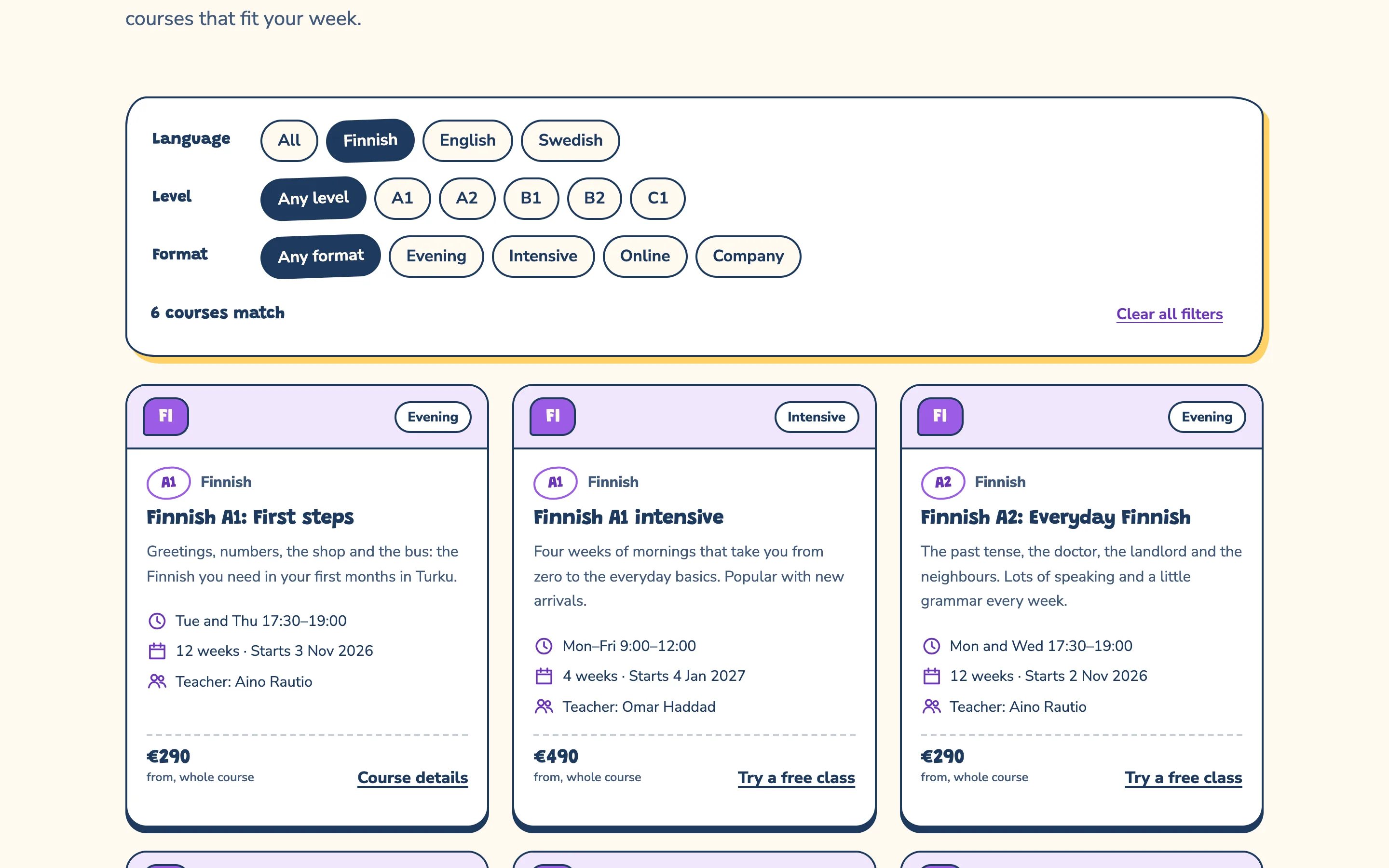Click calendar icon beside Starts 3 Nov 2026
This screenshot has width=1389, height=868.
(157, 651)
